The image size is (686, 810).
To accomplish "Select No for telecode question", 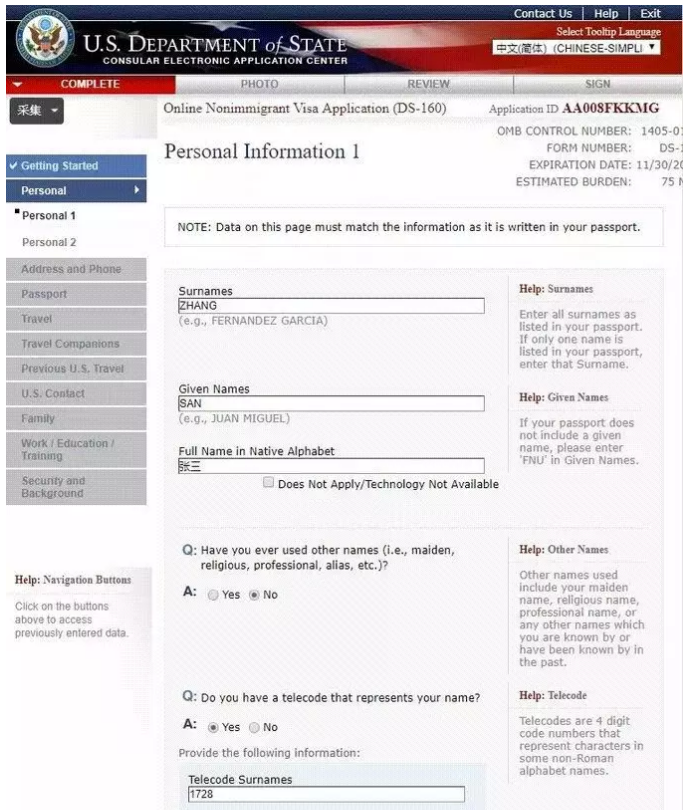I will pos(254,727).
